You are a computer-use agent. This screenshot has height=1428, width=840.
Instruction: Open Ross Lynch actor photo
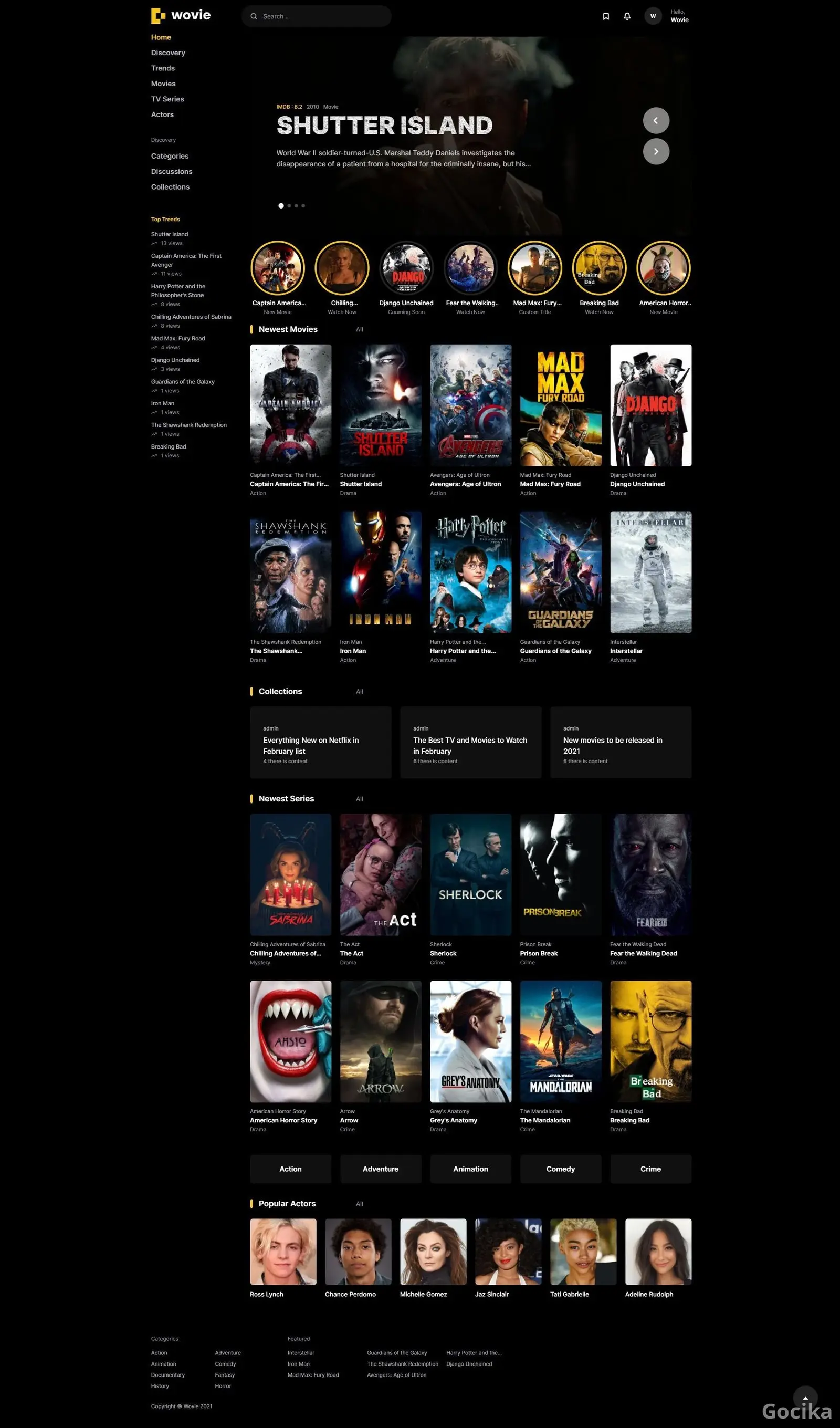tap(282, 1252)
